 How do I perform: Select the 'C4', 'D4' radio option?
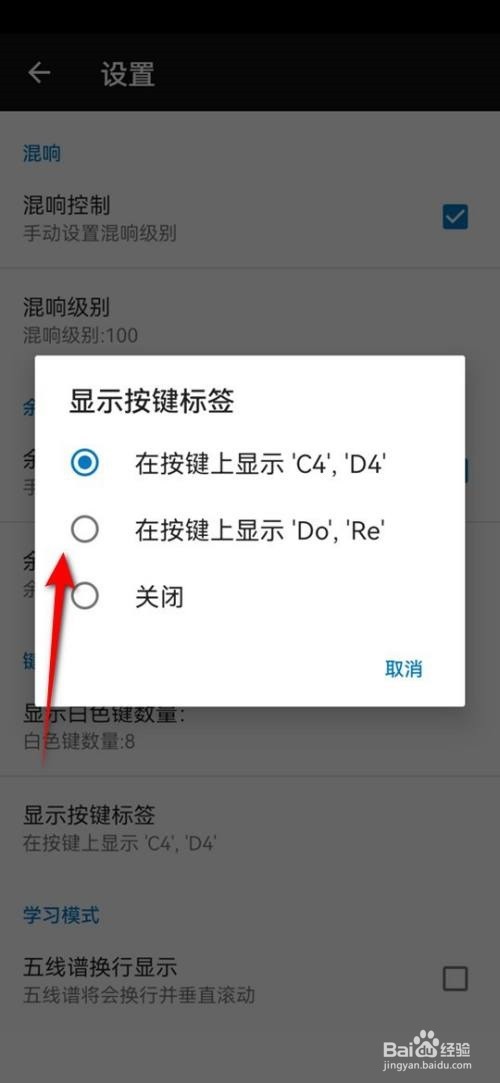click(85, 463)
